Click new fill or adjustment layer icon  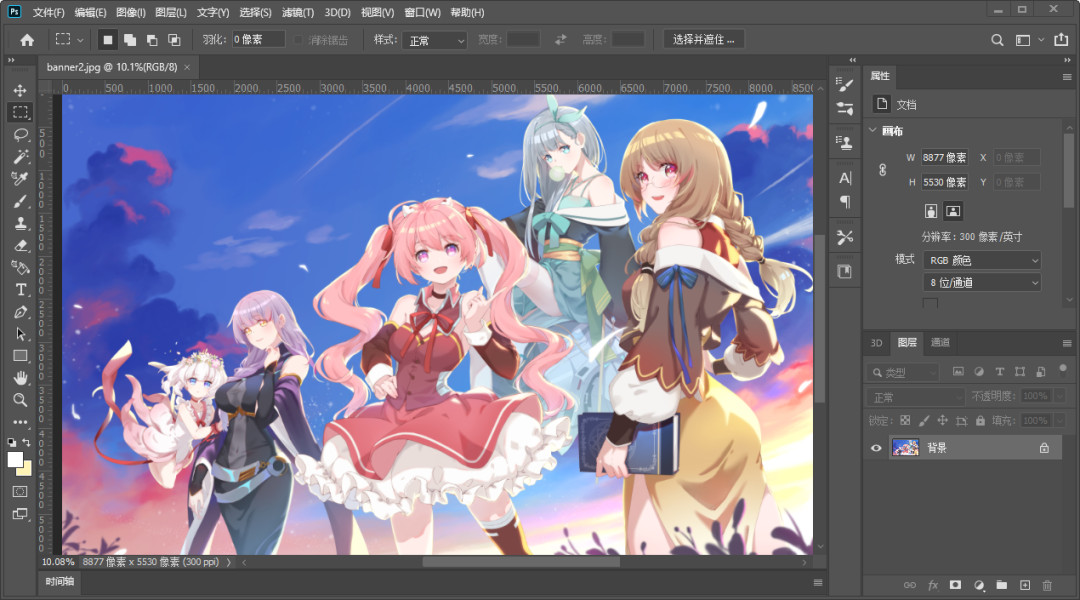coord(979,585)
